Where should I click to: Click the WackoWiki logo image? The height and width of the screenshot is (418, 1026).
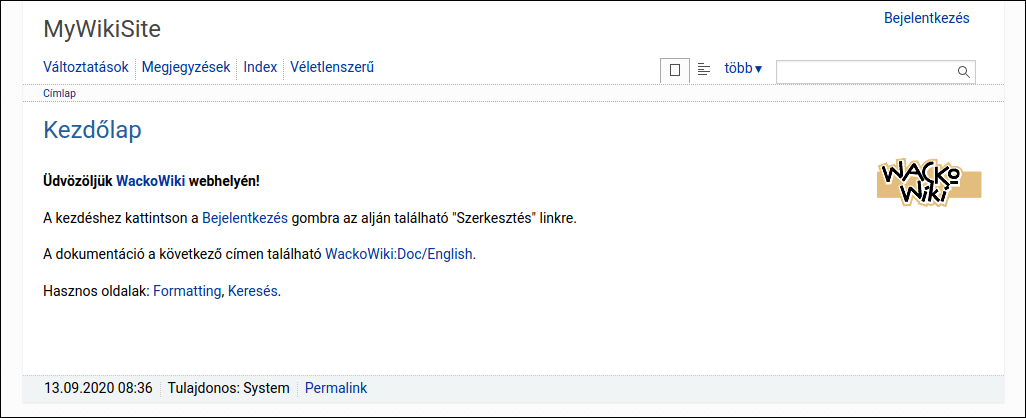tap(929, 182)
